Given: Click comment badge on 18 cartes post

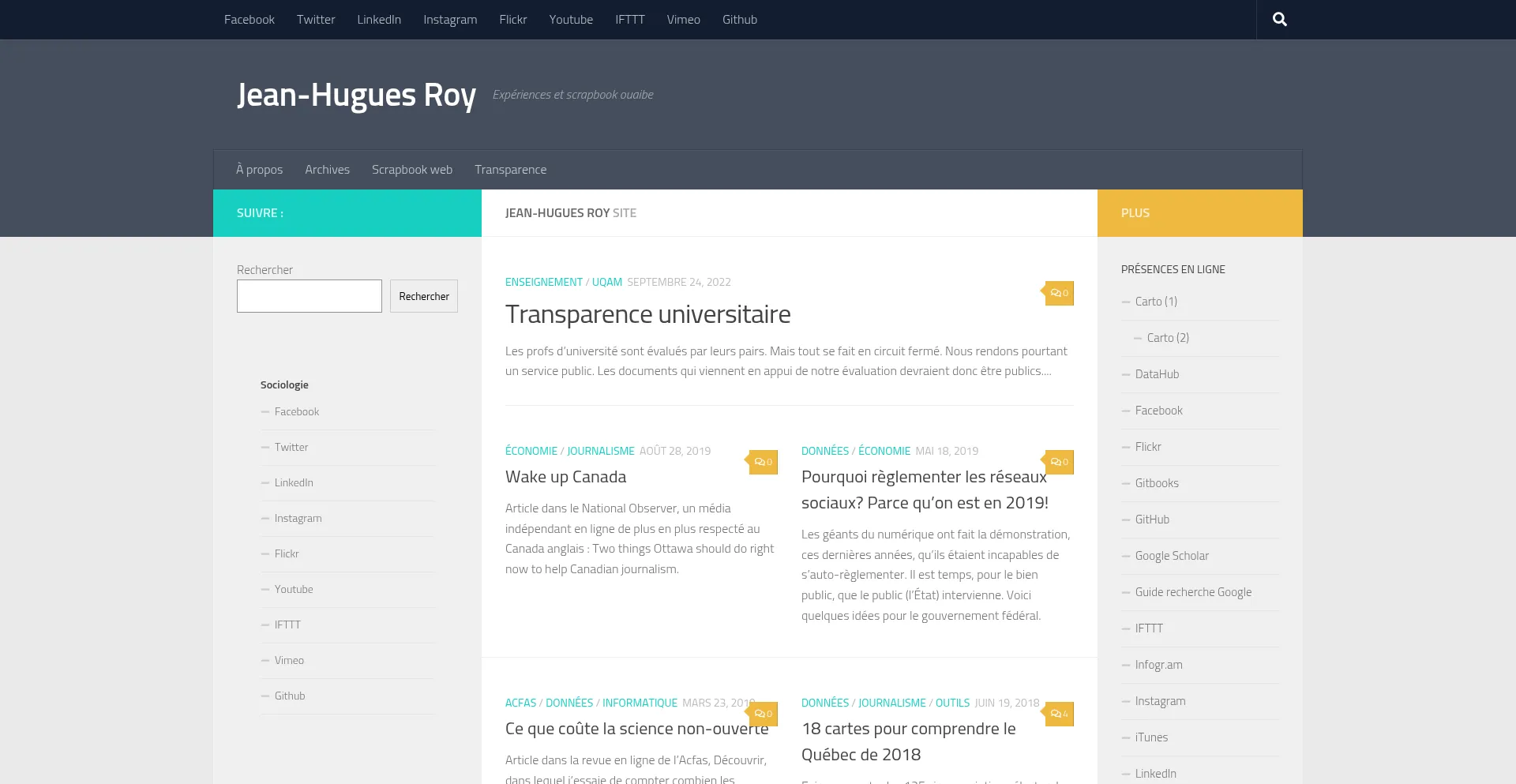Looking at the screenshot, I should click(x=1059, y=714).
